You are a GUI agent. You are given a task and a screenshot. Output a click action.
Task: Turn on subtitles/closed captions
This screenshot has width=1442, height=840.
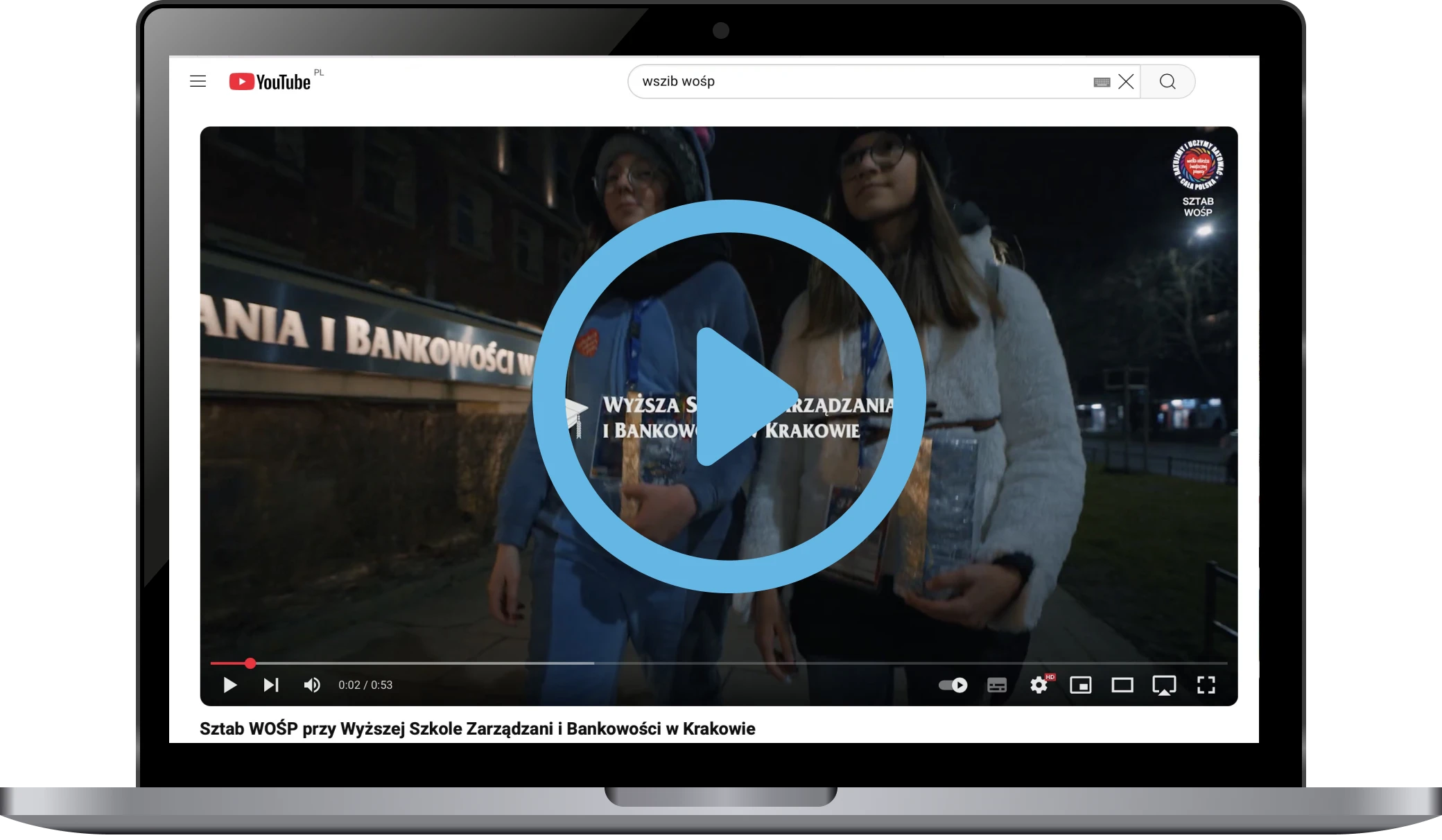[997, 685]
